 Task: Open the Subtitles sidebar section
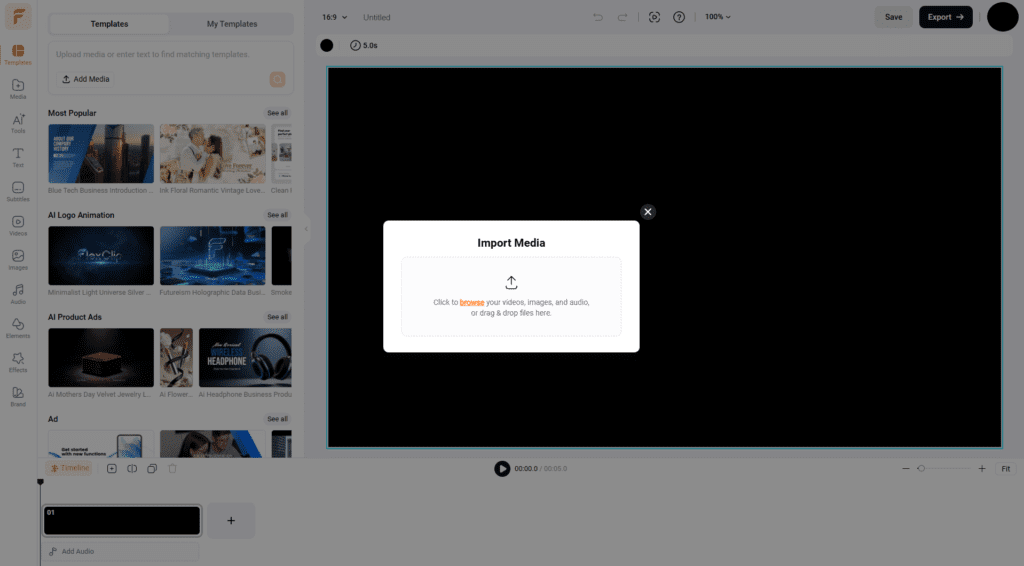pyautogui.click(x=18, y=191)
